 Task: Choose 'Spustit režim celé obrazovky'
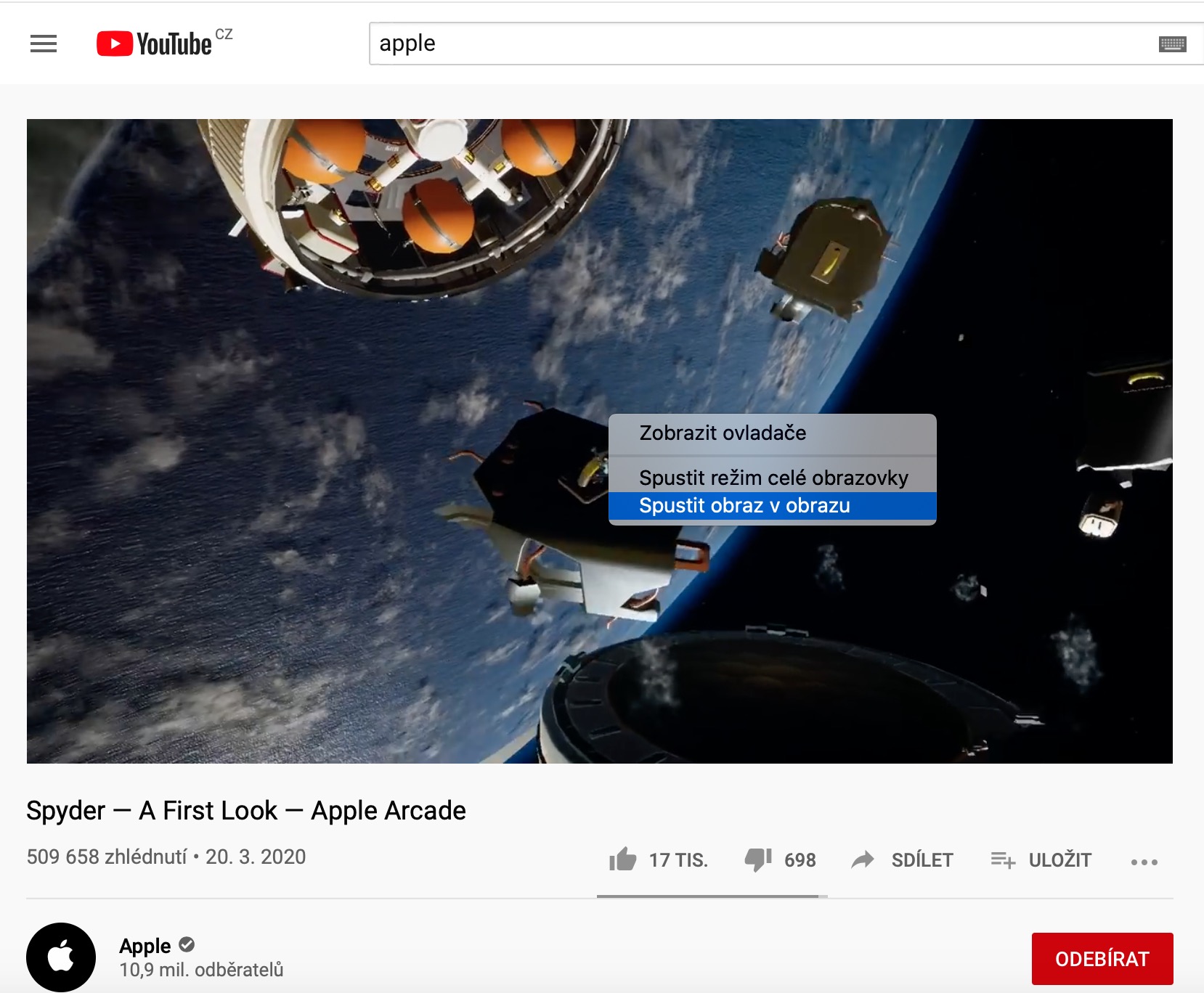(773, 478)
